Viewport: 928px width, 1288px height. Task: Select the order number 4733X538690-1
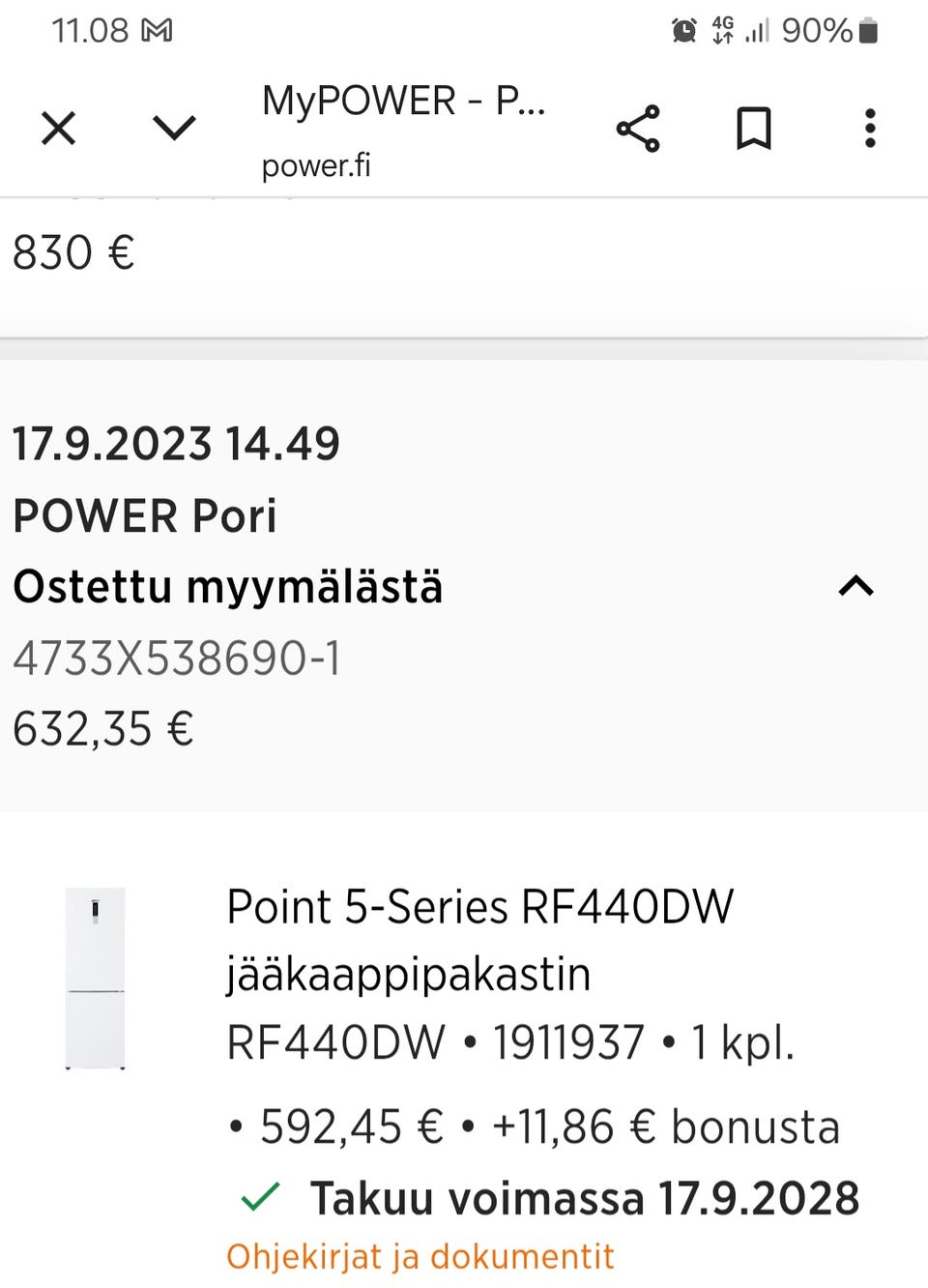pyautogui.click(x=177, y=659)
